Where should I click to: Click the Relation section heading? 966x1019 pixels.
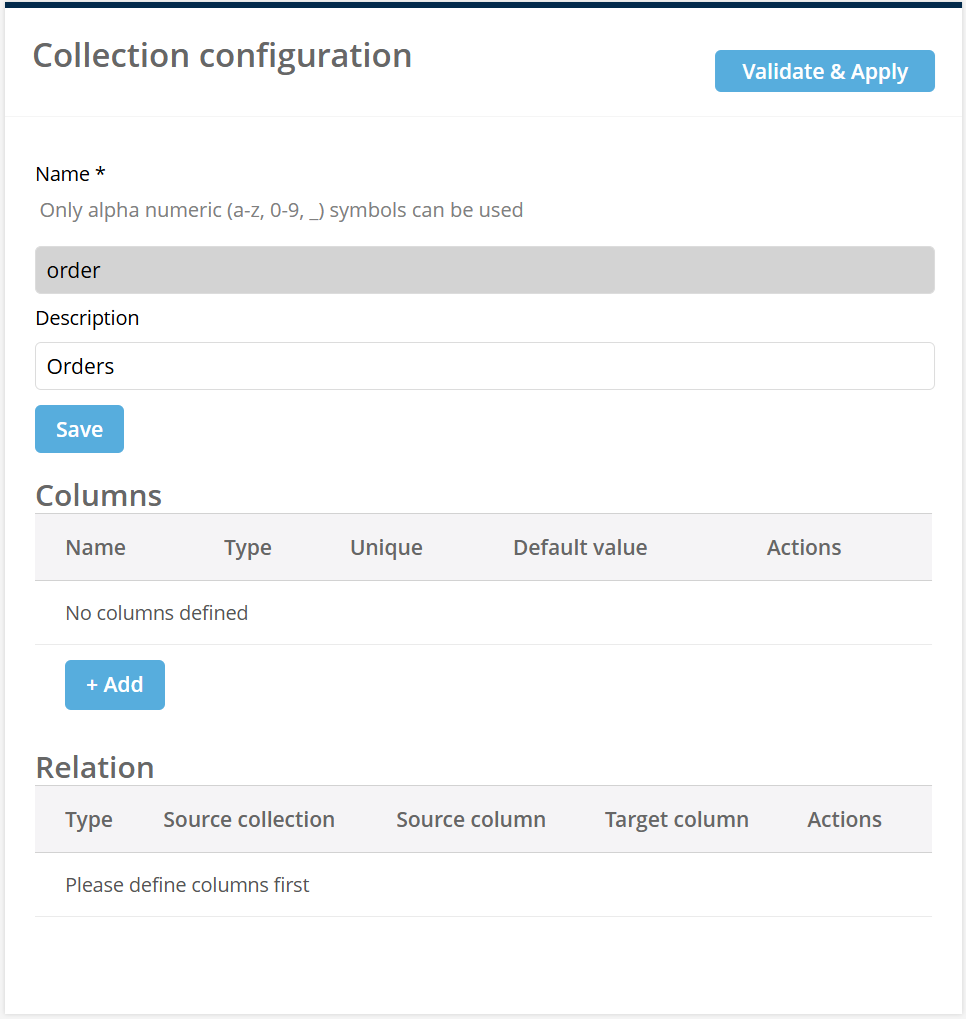[94, 767]
